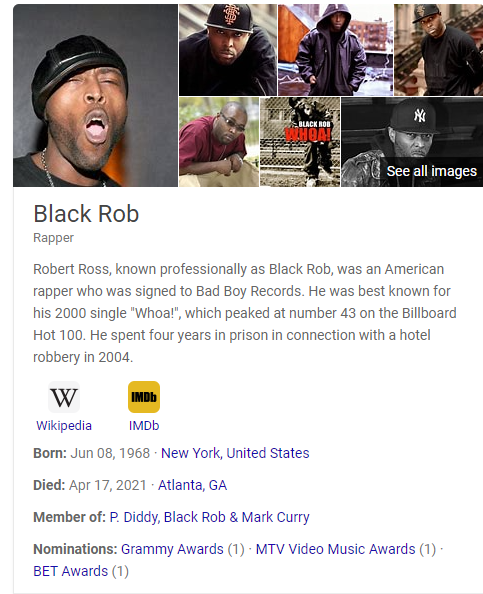Open the Wikipedia logo icon
483x594 pixels.
point(64,397)
